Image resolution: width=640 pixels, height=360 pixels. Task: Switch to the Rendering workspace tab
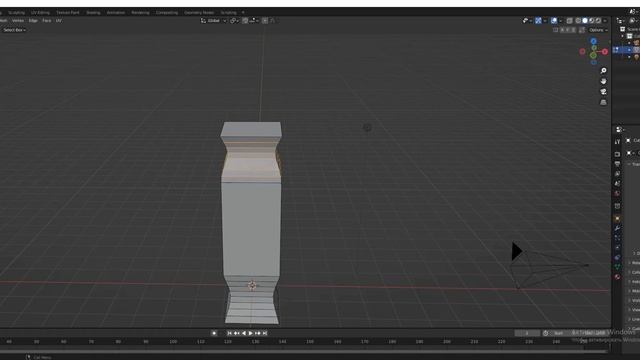pos(140,13)
